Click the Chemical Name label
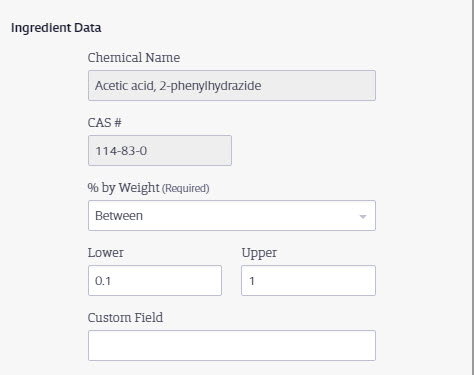This screenshot has height=375, width=474. tap(134, 58)
